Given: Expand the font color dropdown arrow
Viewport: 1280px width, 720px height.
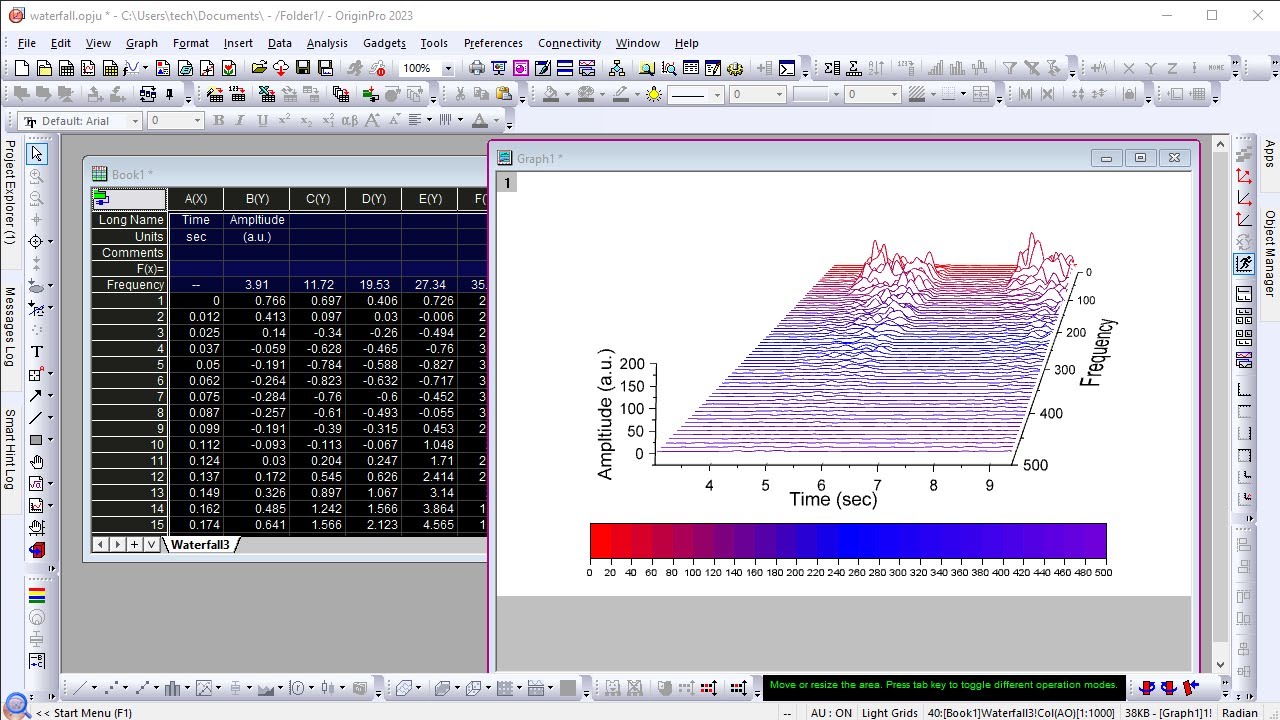Looking at the screenshot, I should [x=497, y=121].
